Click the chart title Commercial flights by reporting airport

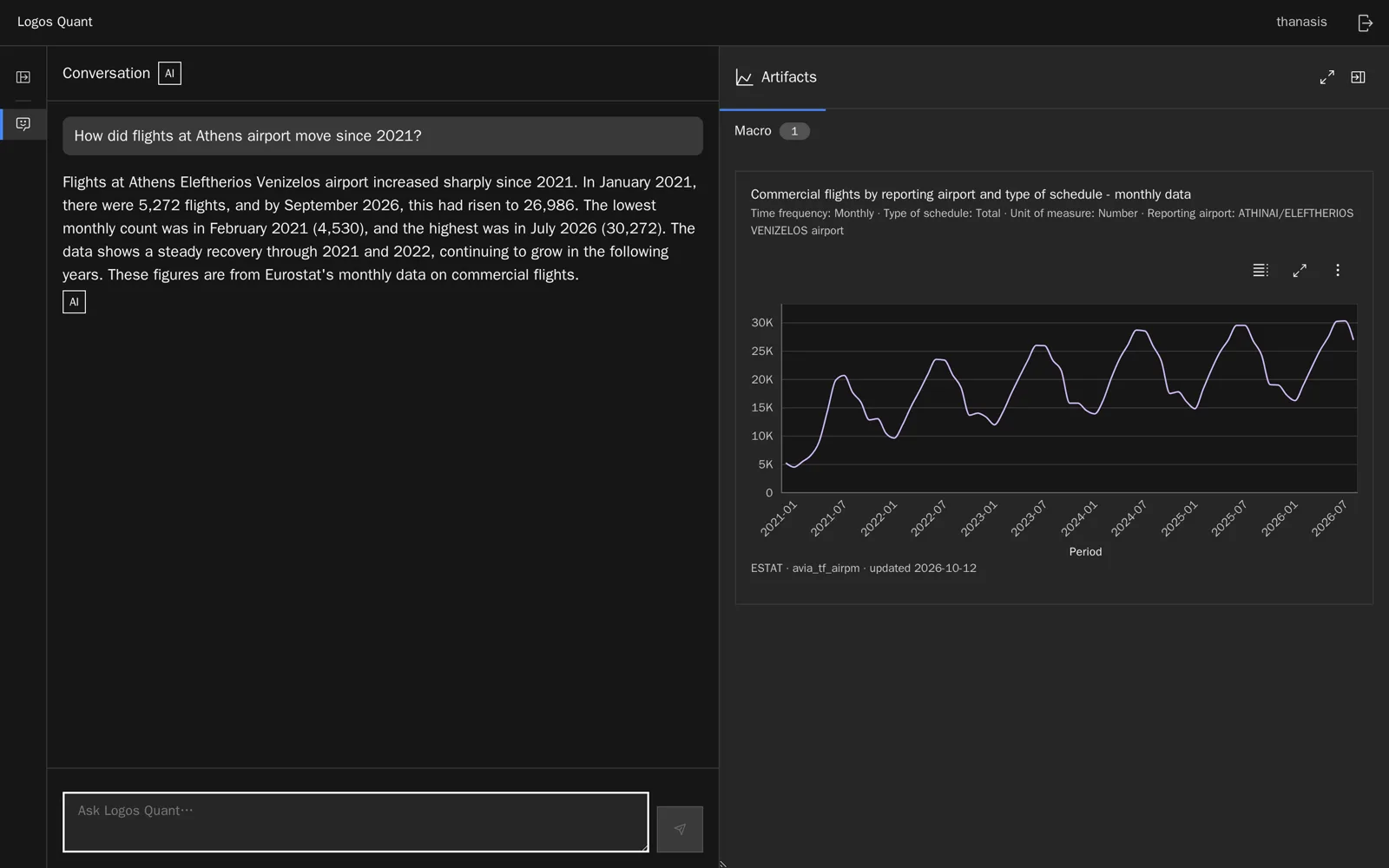click(971, 194)
